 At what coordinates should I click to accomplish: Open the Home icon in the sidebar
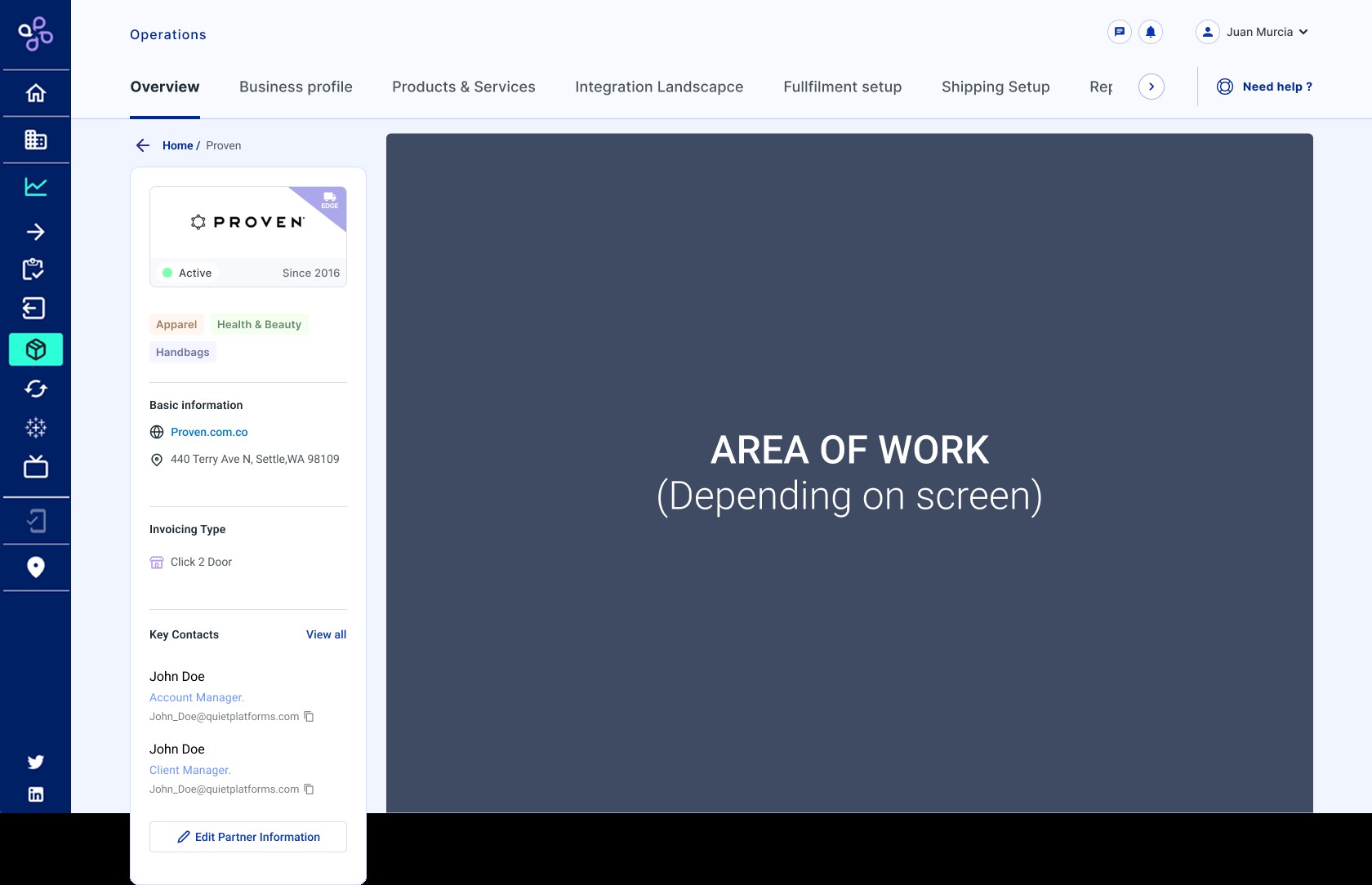point(35,93)
